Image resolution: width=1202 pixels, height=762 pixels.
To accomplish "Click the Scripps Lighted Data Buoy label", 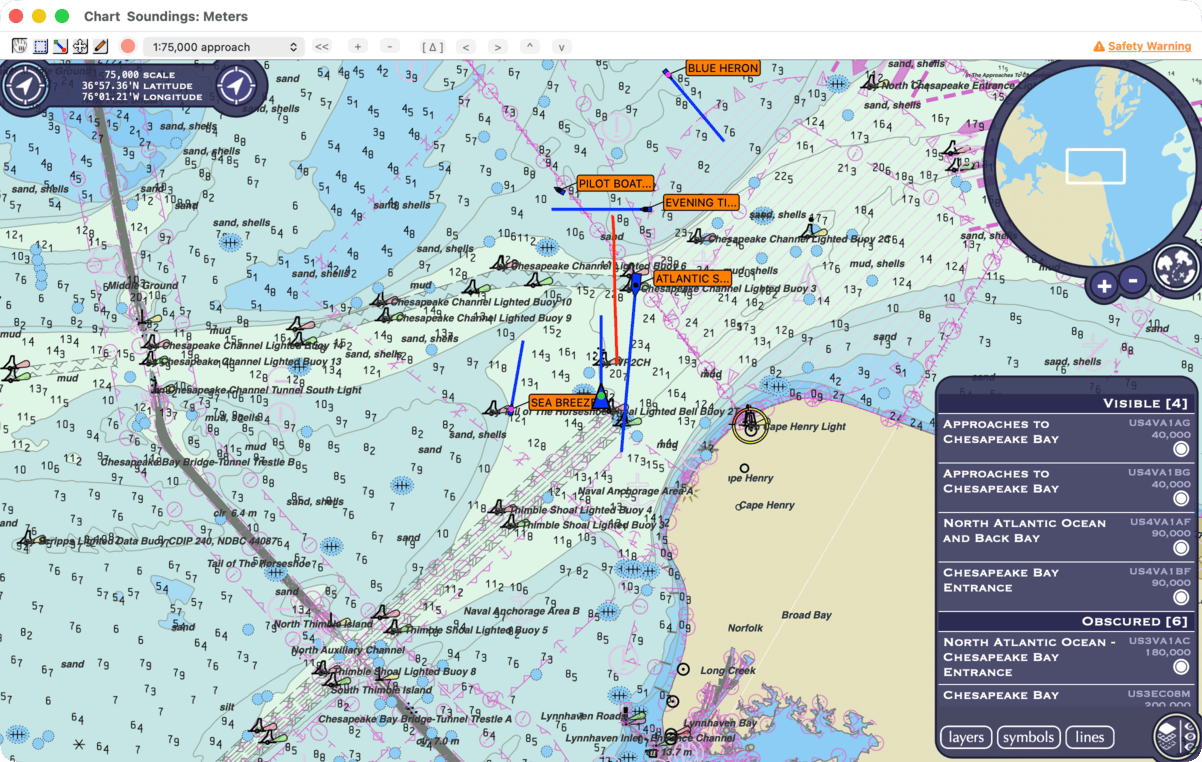I will 159,541.
